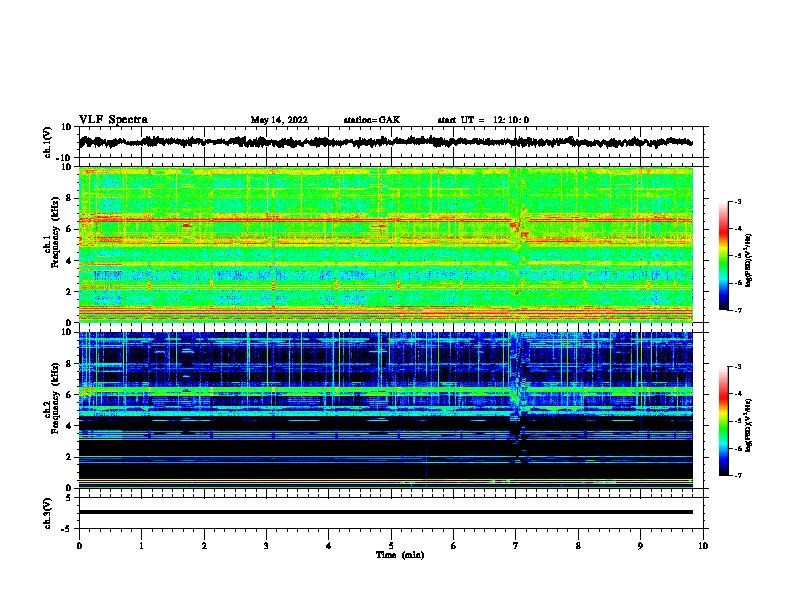Click the ch.1(V) waveform axis label

[x=48, y=142]
